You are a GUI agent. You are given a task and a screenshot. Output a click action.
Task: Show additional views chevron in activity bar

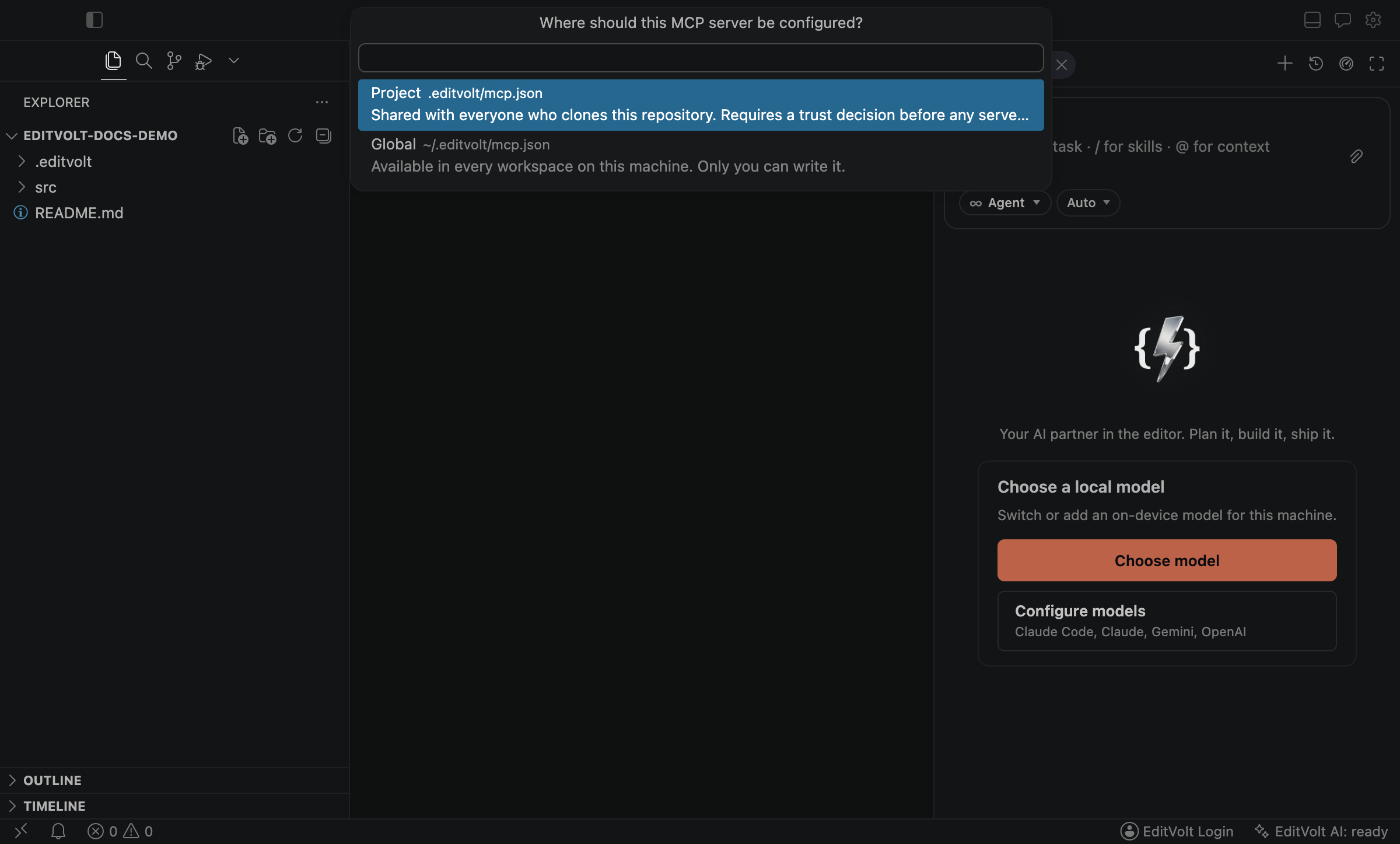tap(234, 61)
